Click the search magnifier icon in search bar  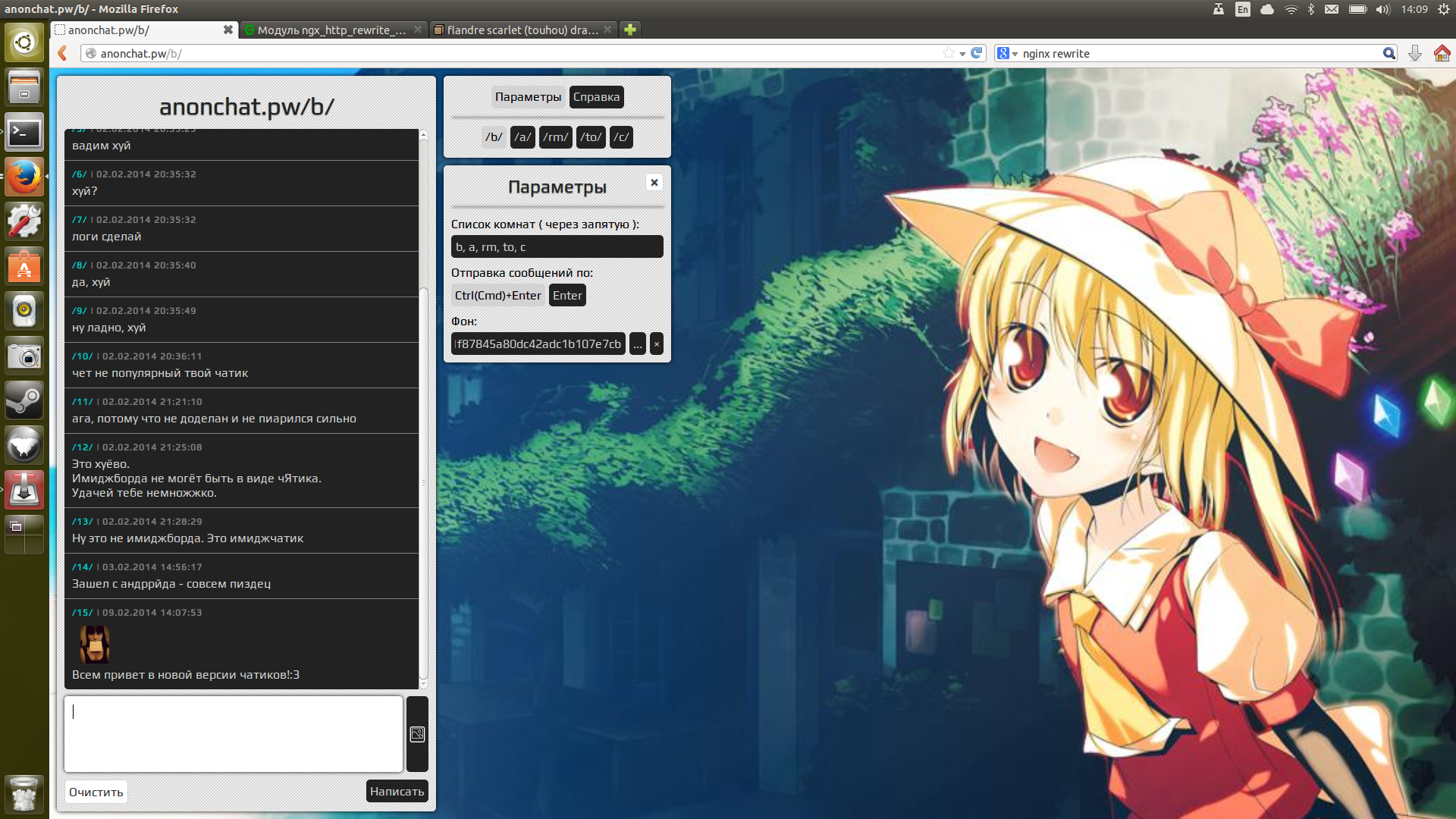click(x=1389, y=53)
